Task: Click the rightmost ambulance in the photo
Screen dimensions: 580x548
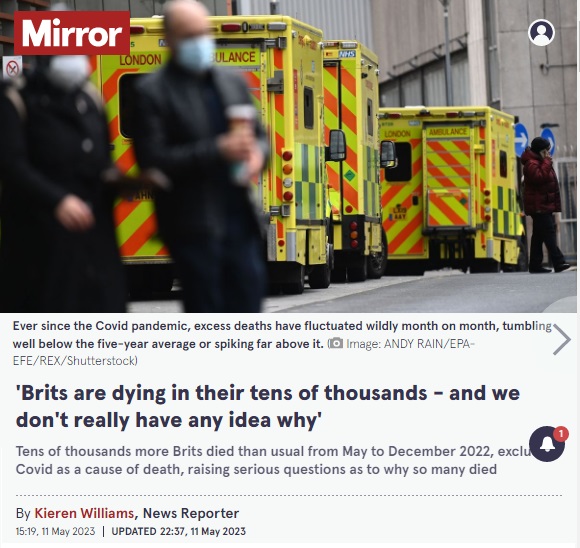Action: click(451, 189)
